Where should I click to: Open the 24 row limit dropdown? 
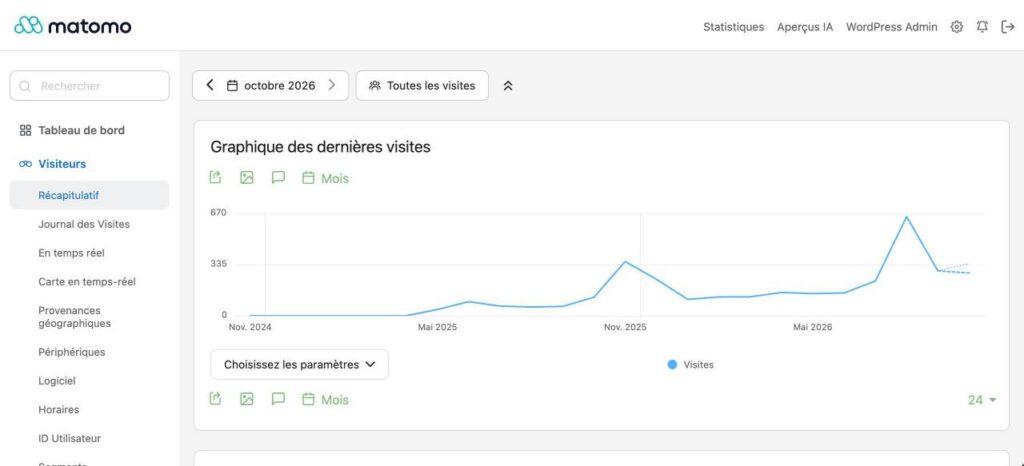coord(982,400)
